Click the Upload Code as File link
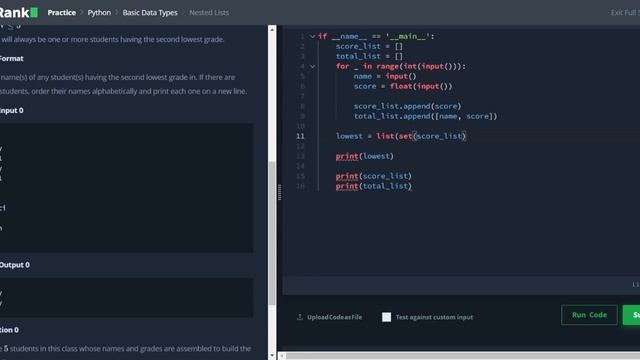This screenshot has height=360, width=640. point(334,317)
